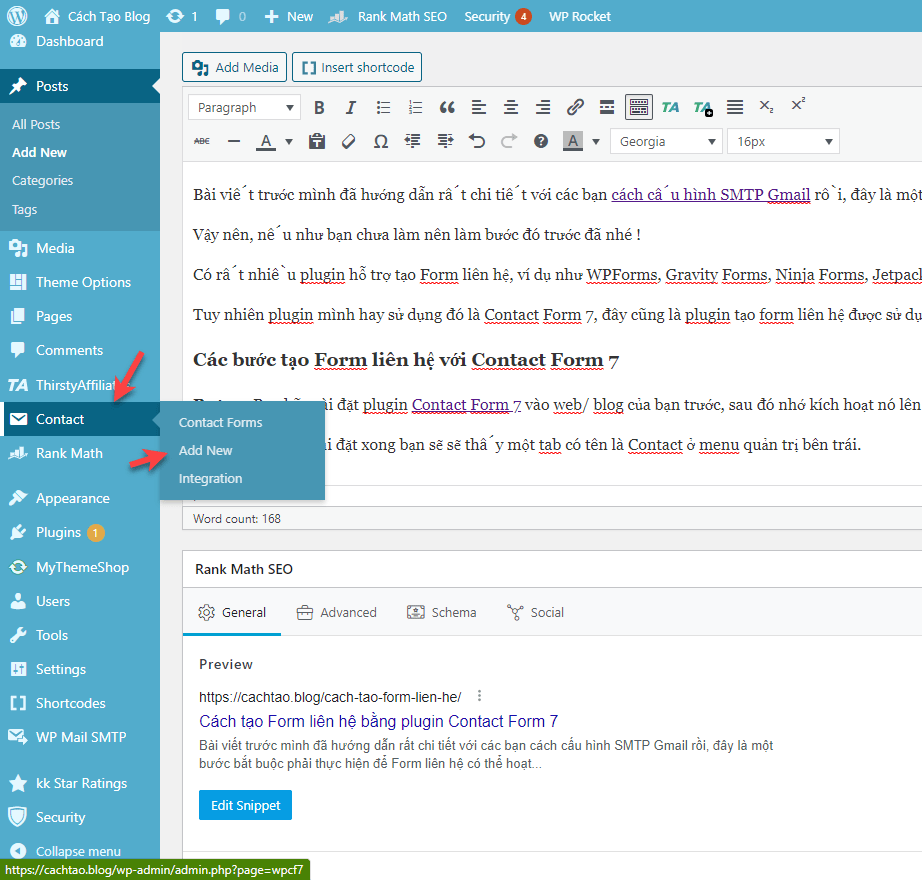Visit the Cách Tạo Blog site home

point(98,16)
